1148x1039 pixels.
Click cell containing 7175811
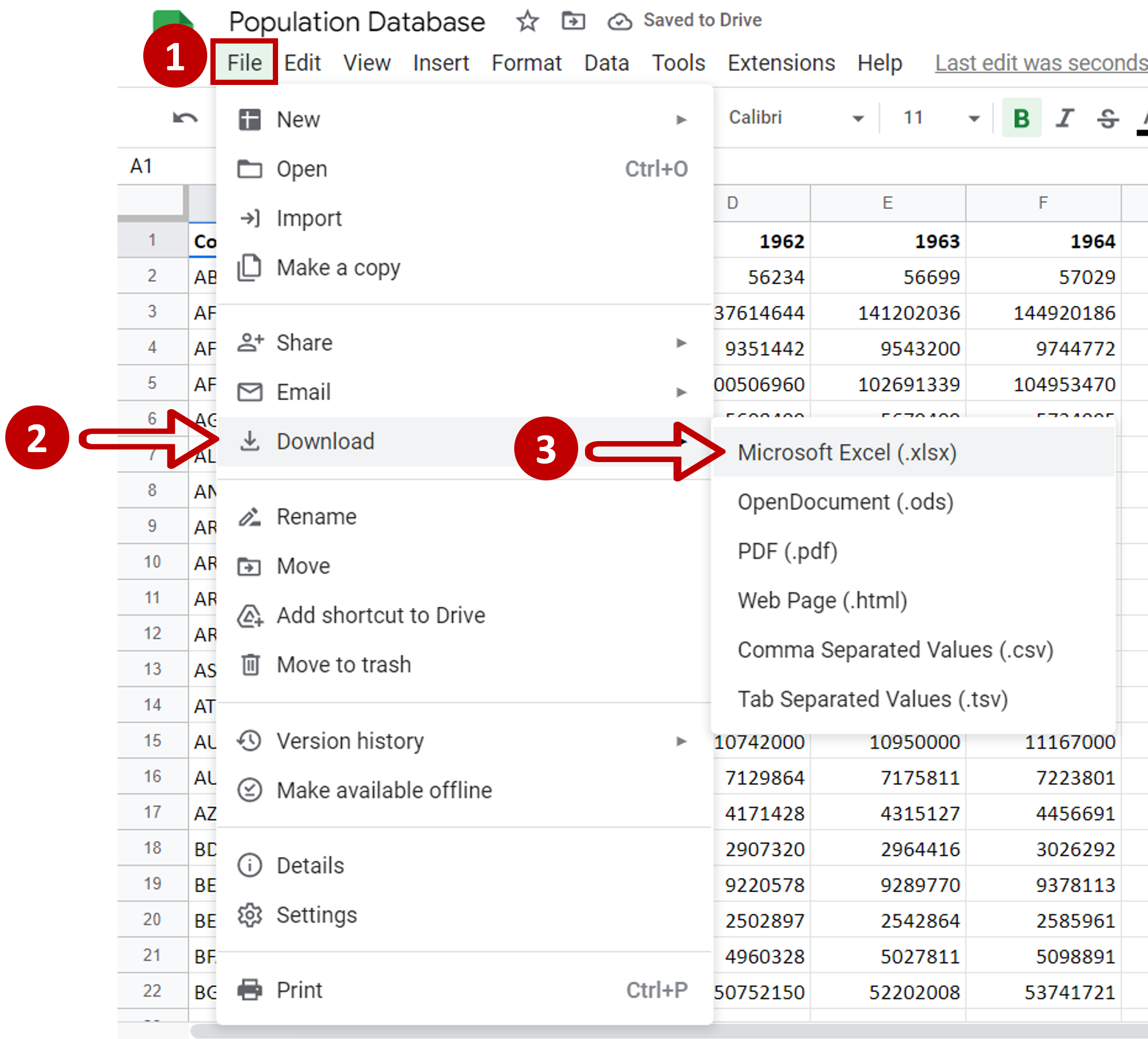887,777
